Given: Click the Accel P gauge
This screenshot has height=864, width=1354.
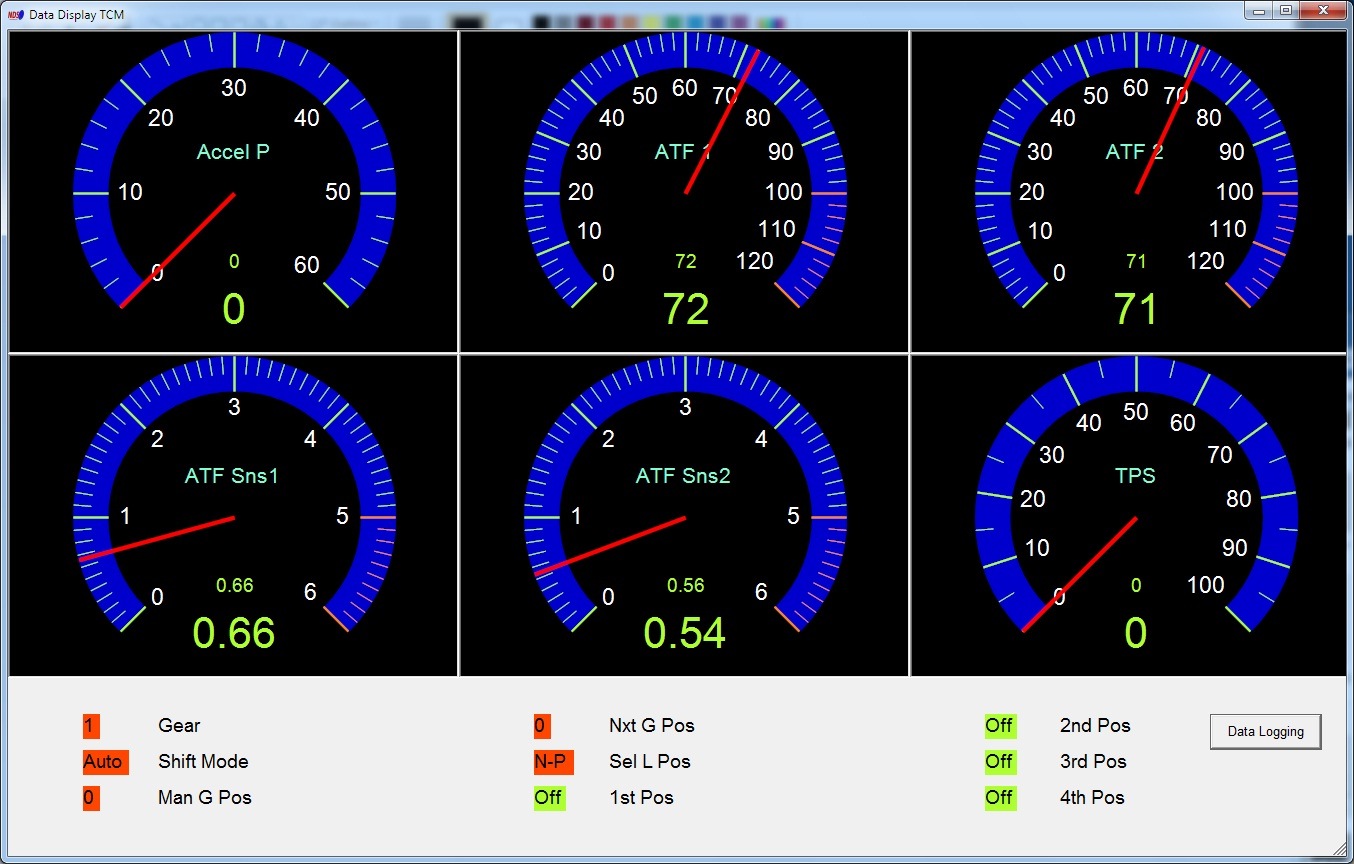Looking at the screenshot, I should point(234,192).
